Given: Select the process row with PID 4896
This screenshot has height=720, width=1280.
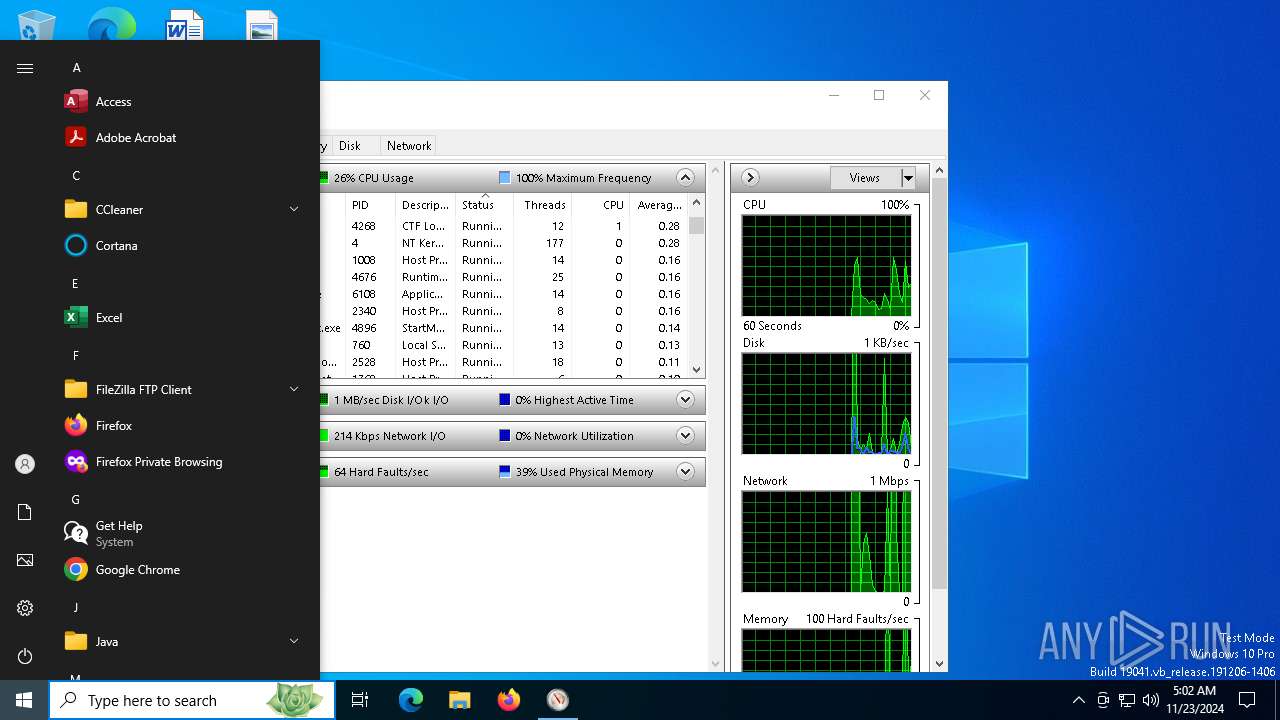Looking at the screenshot, I should [x=503, y=328].
